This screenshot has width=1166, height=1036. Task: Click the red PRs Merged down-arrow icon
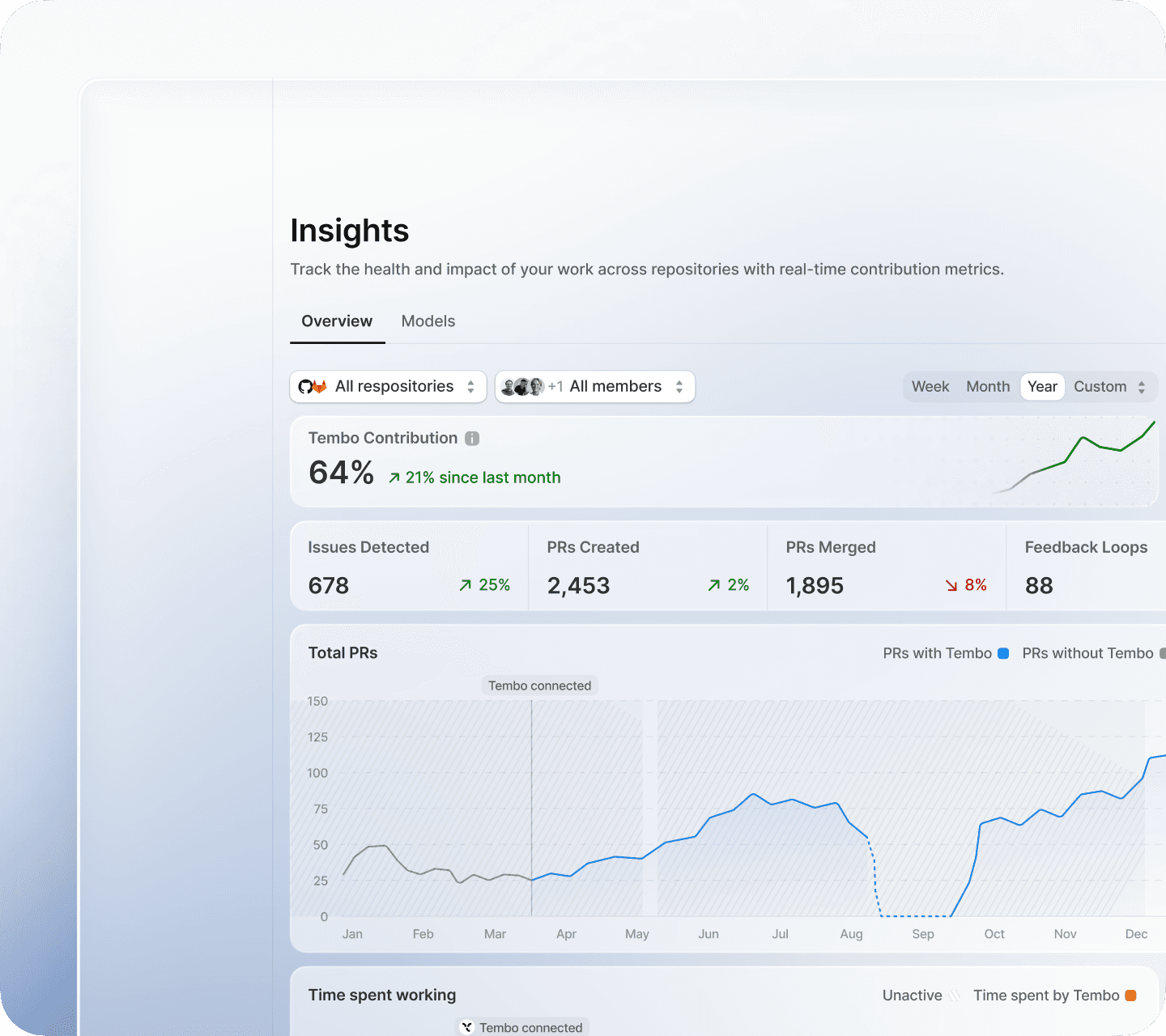tap(951, 585)
